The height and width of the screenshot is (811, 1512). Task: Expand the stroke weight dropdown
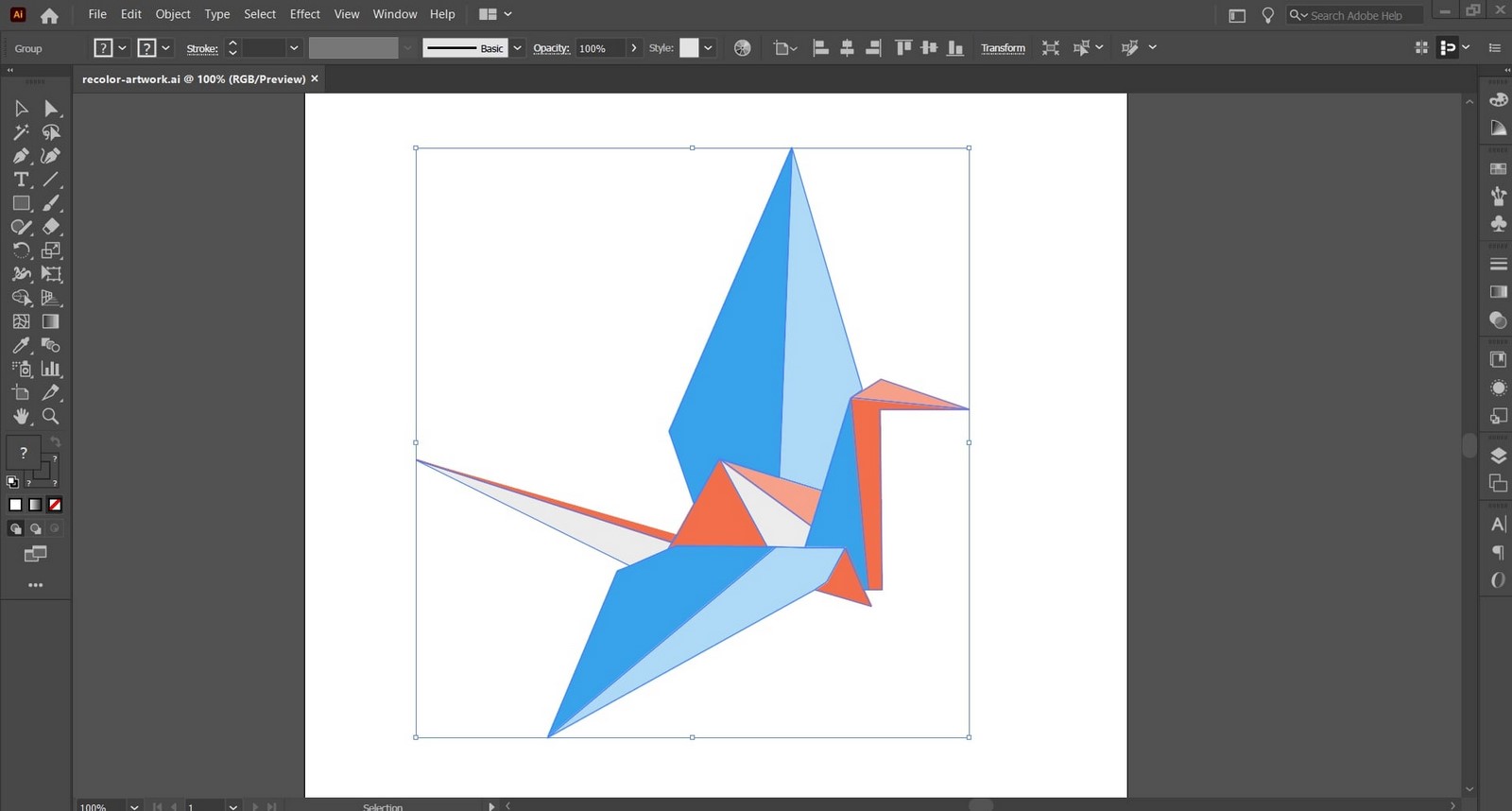294,48
